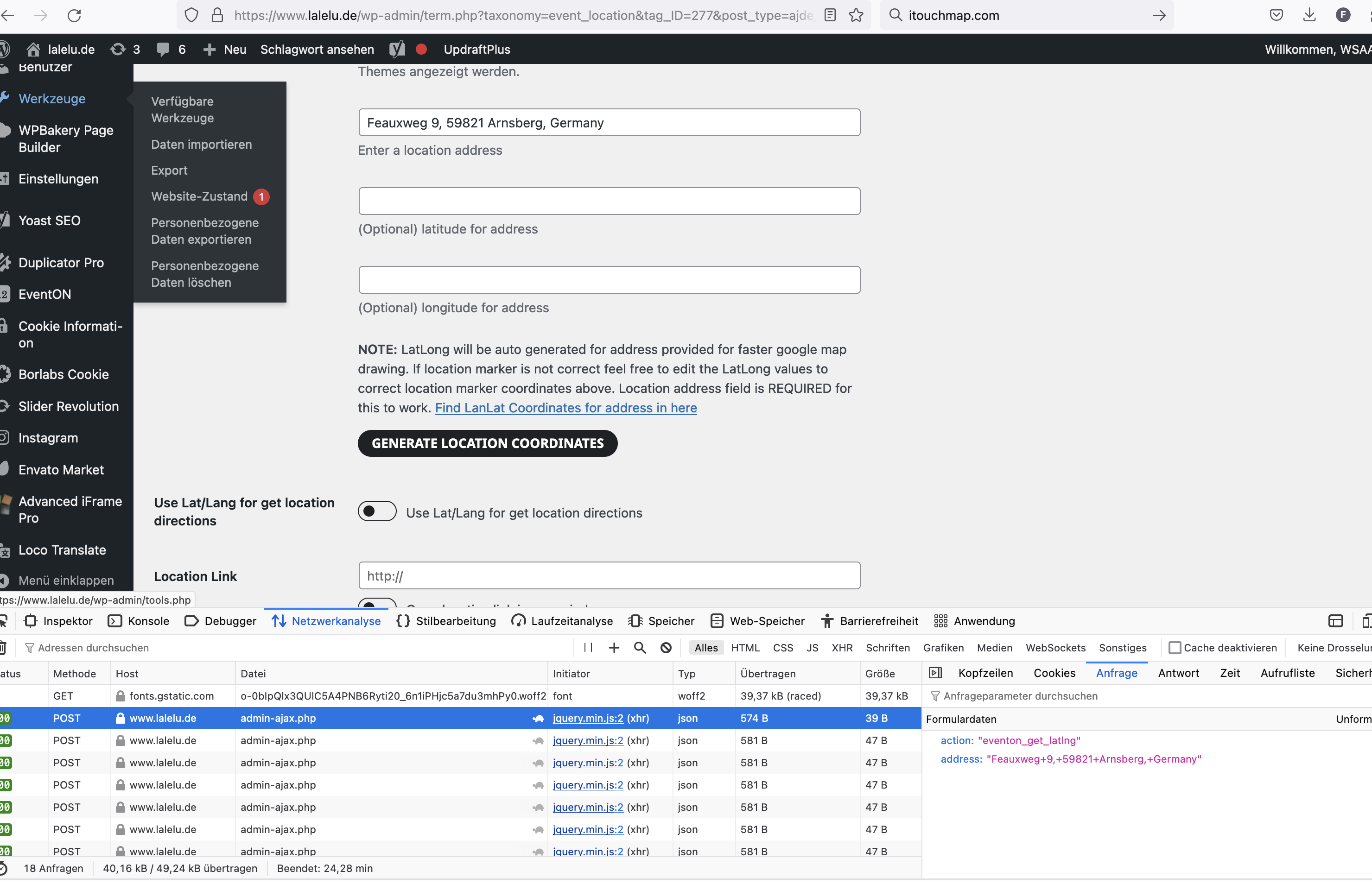Click the block requests icon in network toolbar
The image size is (1372, 884).
(666, 648)
